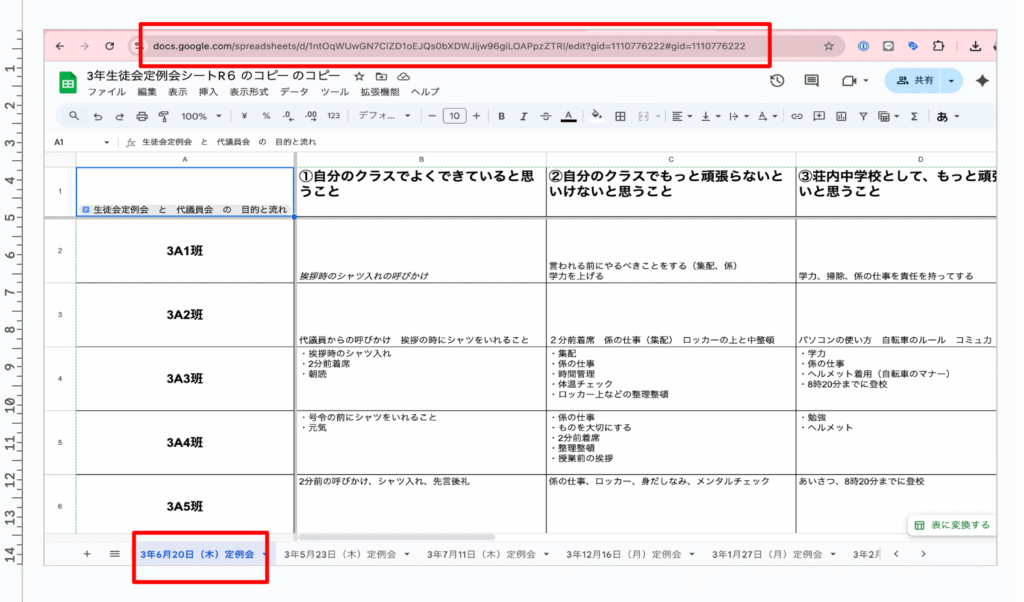Click the font size input field
Screen dimensions: 1024x602
tap(454, 116)
